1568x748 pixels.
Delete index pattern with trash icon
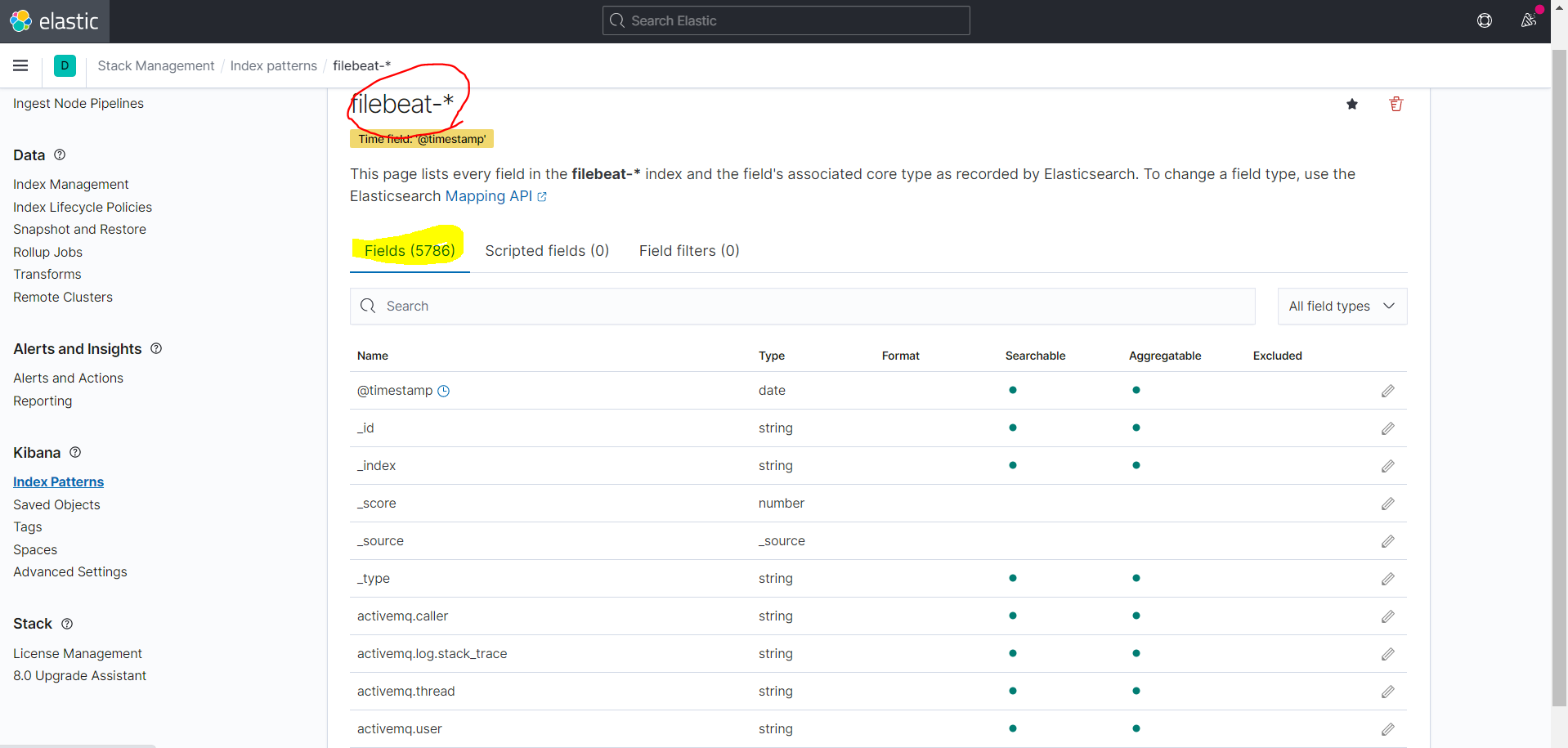1396,104
